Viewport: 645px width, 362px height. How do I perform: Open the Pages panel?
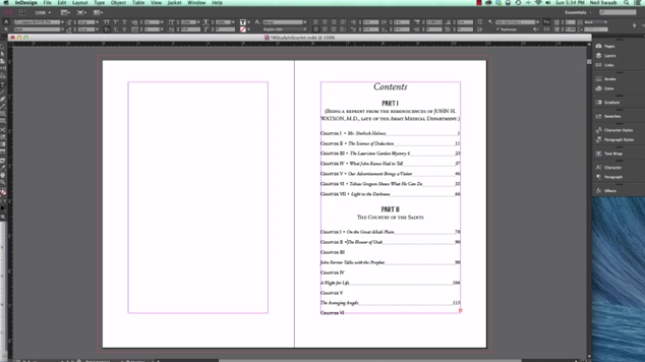(605, 46)
